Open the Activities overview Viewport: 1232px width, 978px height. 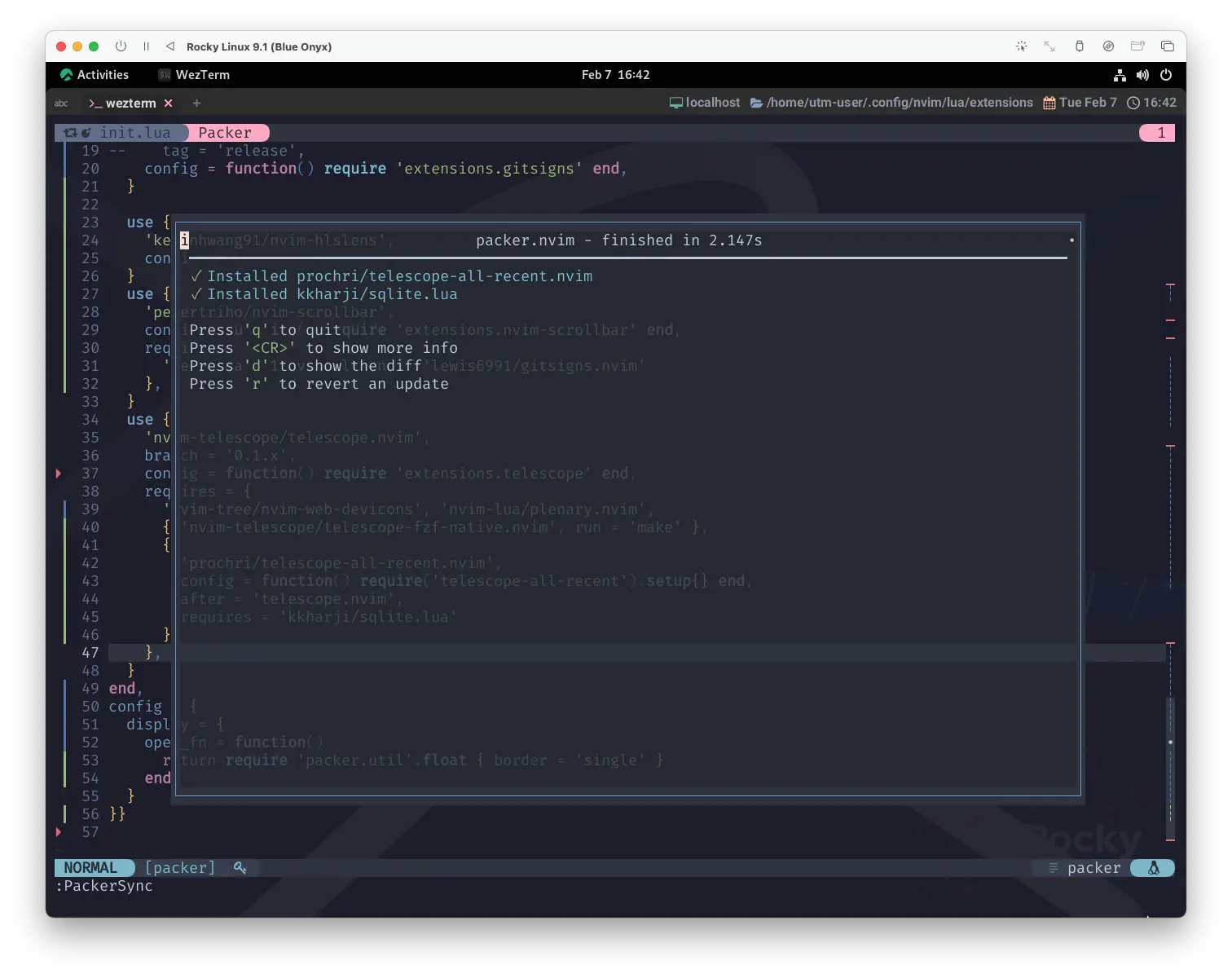click(95, 75)
